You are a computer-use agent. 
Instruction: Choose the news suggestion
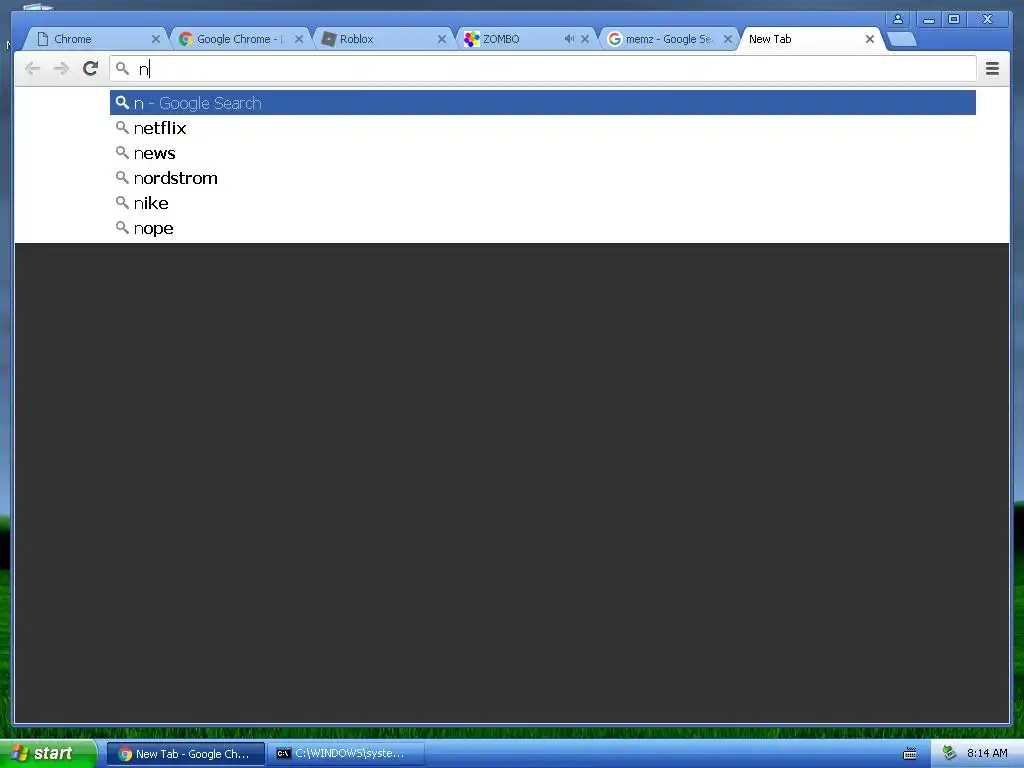(543, 153)
